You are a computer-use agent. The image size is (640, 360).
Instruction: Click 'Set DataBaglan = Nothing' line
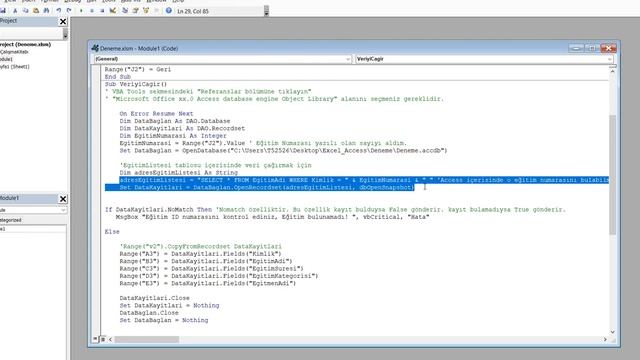click(164, 320)
